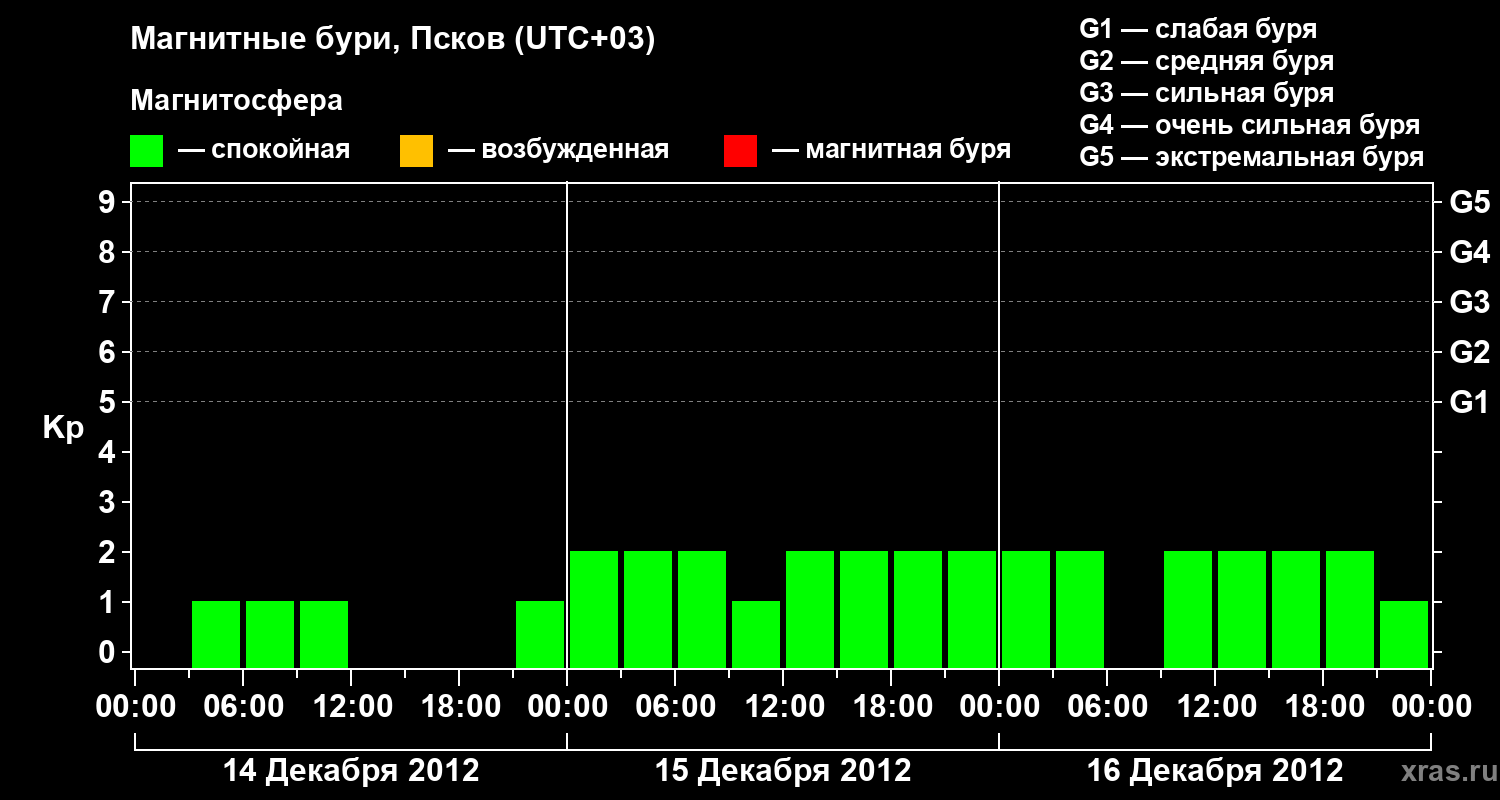Click the '16 Декабря 2012' date label

pos(1215,771)
